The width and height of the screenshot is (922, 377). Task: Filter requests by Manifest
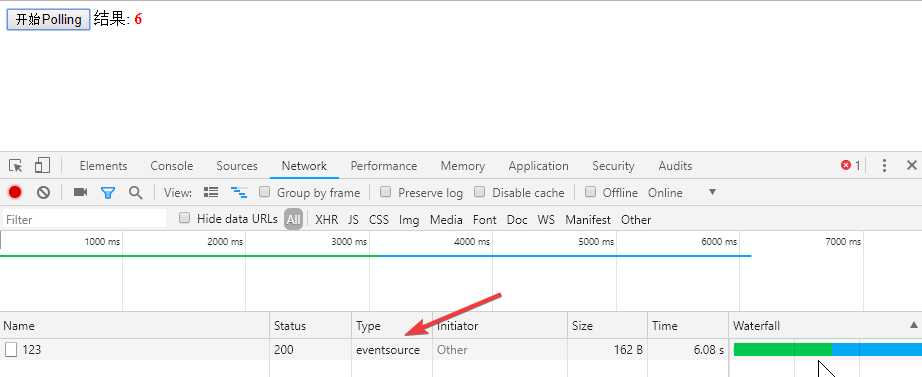coord(588,220)
